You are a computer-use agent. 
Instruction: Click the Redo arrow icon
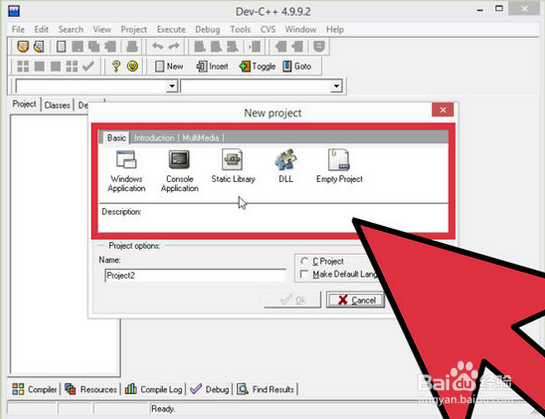[174, 46]
